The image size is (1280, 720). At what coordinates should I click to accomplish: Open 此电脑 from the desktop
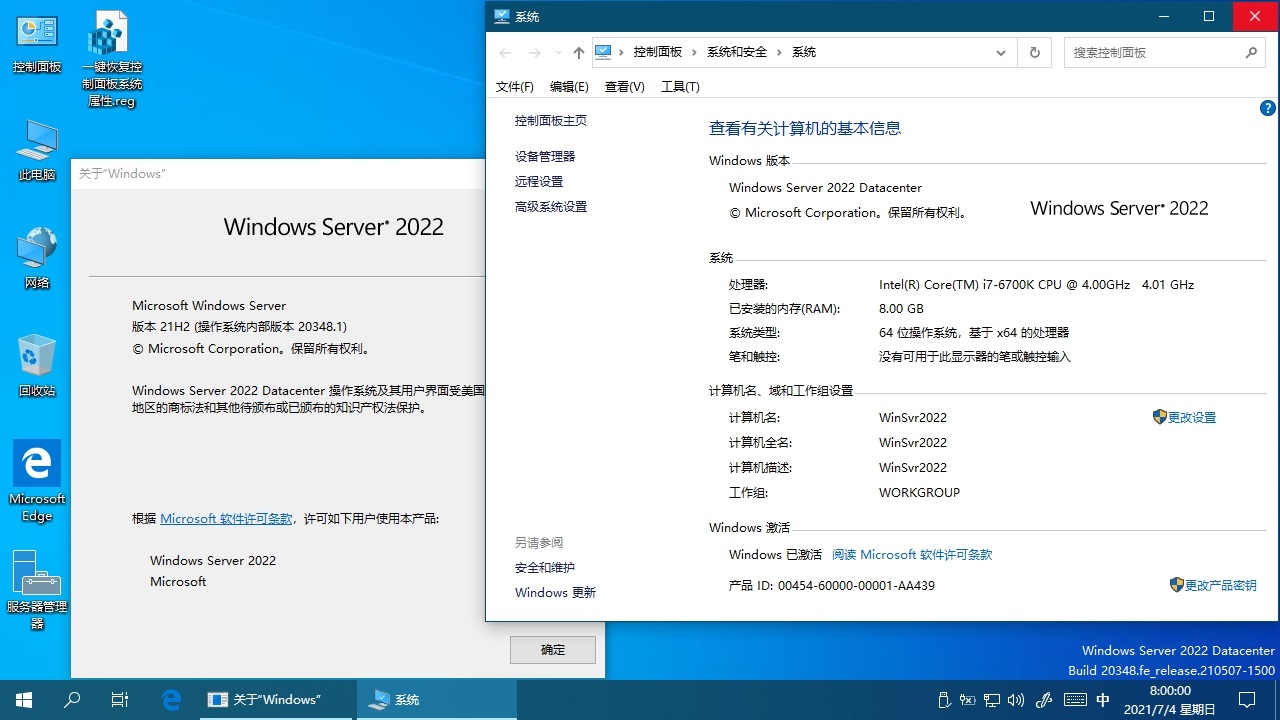click(x=37, y=145)
